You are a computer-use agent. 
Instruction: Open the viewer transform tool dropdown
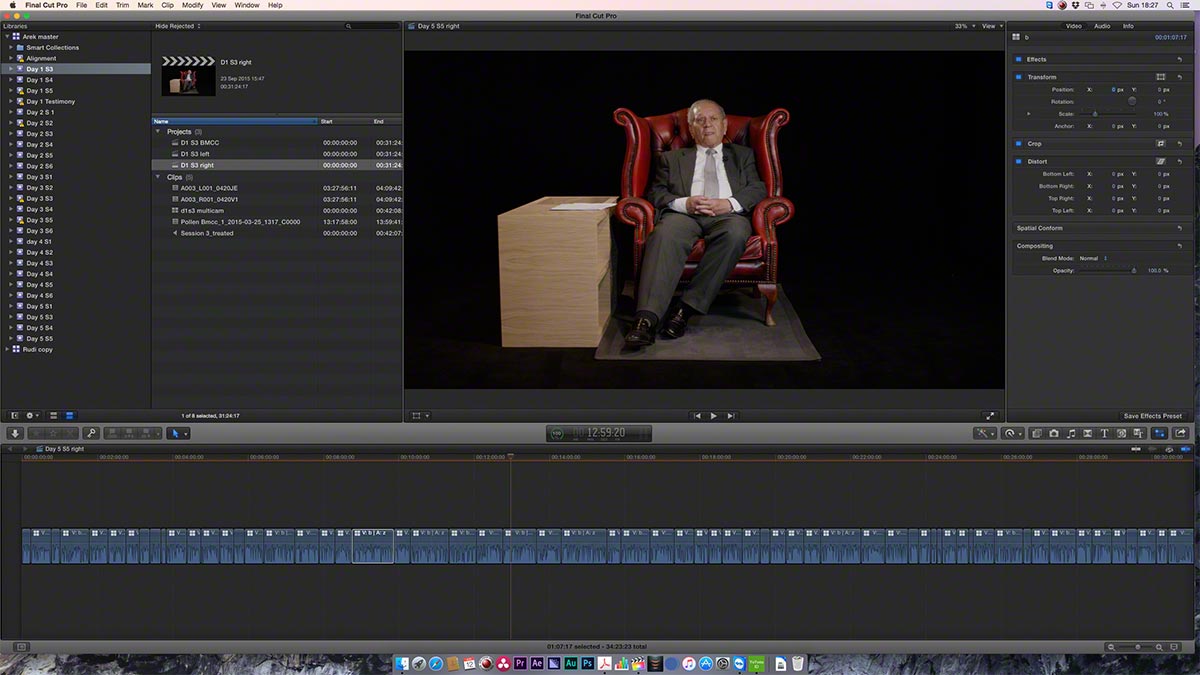[421, 416]
